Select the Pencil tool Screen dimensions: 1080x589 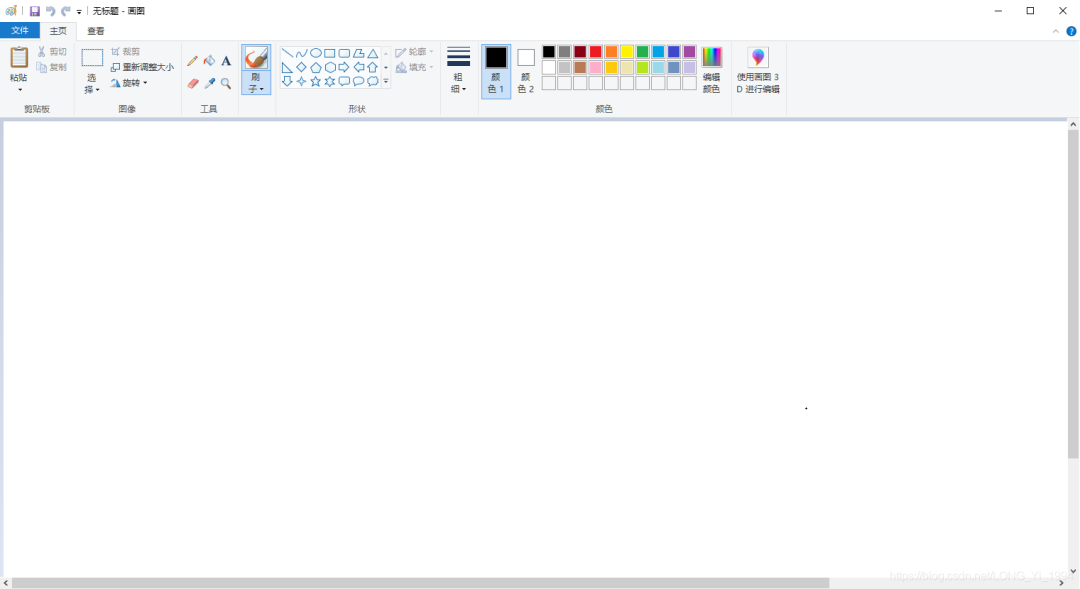click(191, 60)
